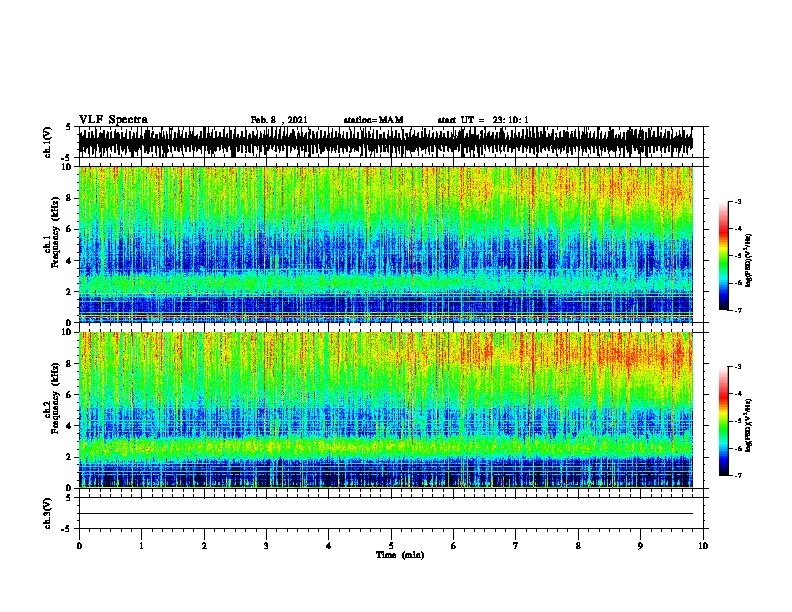Click the ch.2 "Frequency (kHz)" axis label
792x612 pixels.
tap(55, 398)
